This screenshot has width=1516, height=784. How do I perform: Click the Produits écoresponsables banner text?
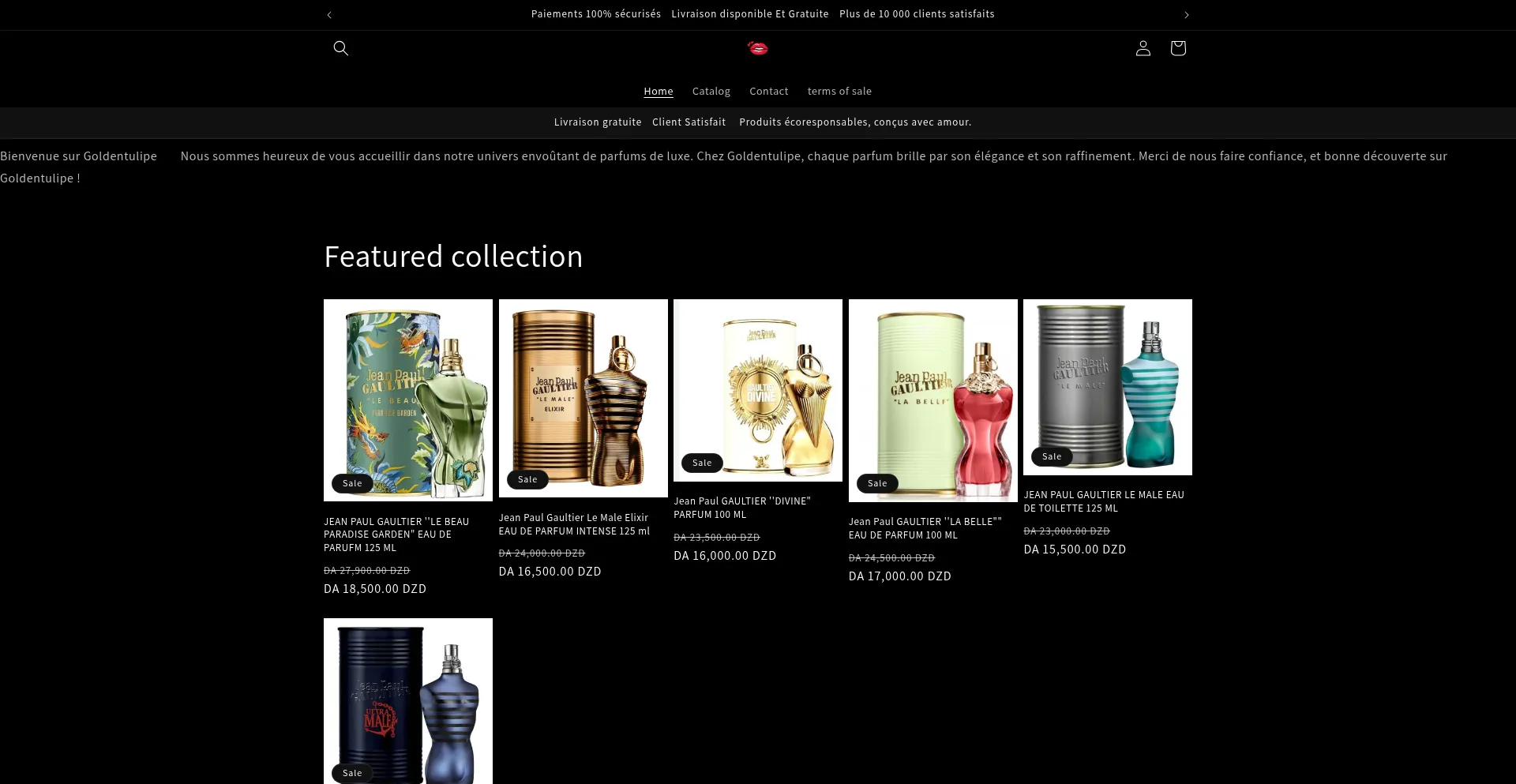point(855,122)
